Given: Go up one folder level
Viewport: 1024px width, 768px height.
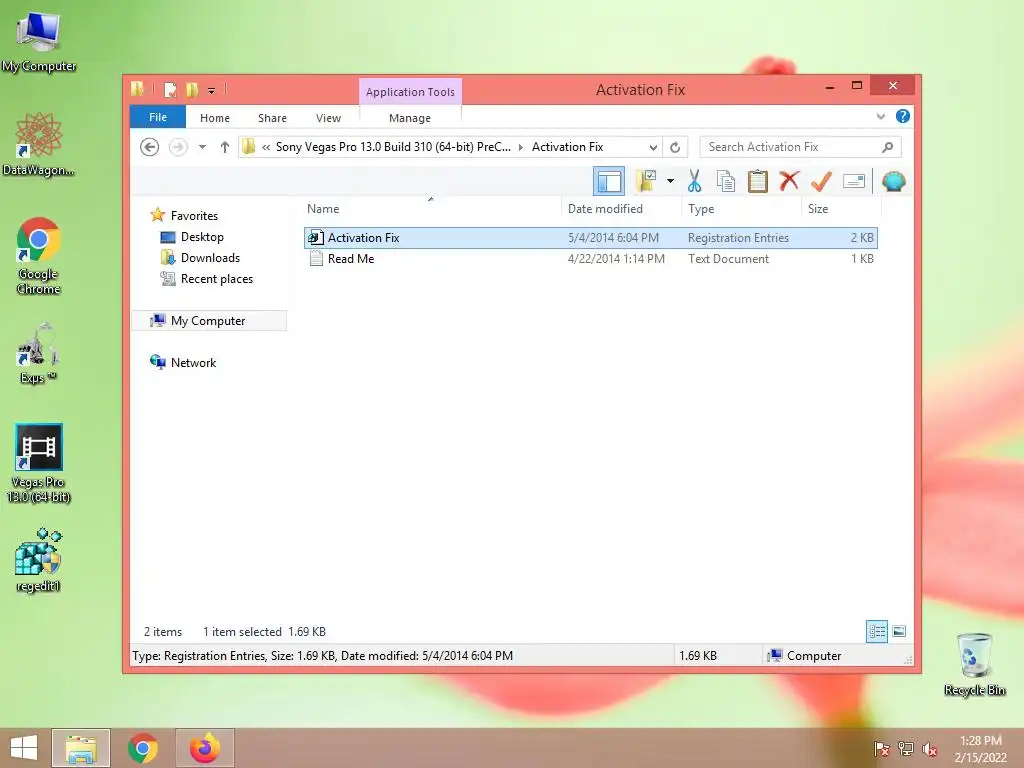Looking at the screenshot, I should pyautogui.click(x=225, y=147).
